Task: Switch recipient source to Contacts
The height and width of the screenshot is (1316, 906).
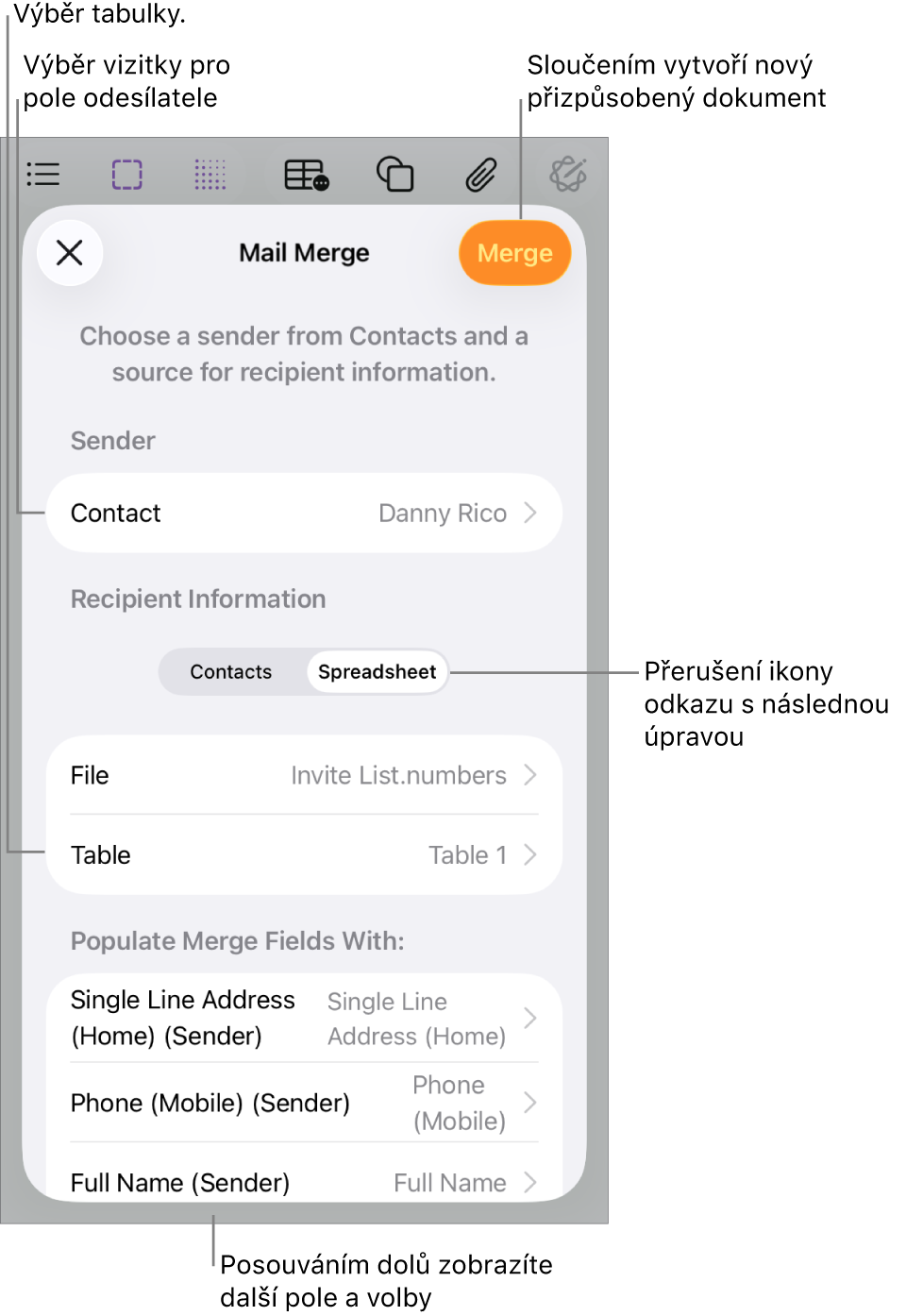Action: (x=231, y=672)
